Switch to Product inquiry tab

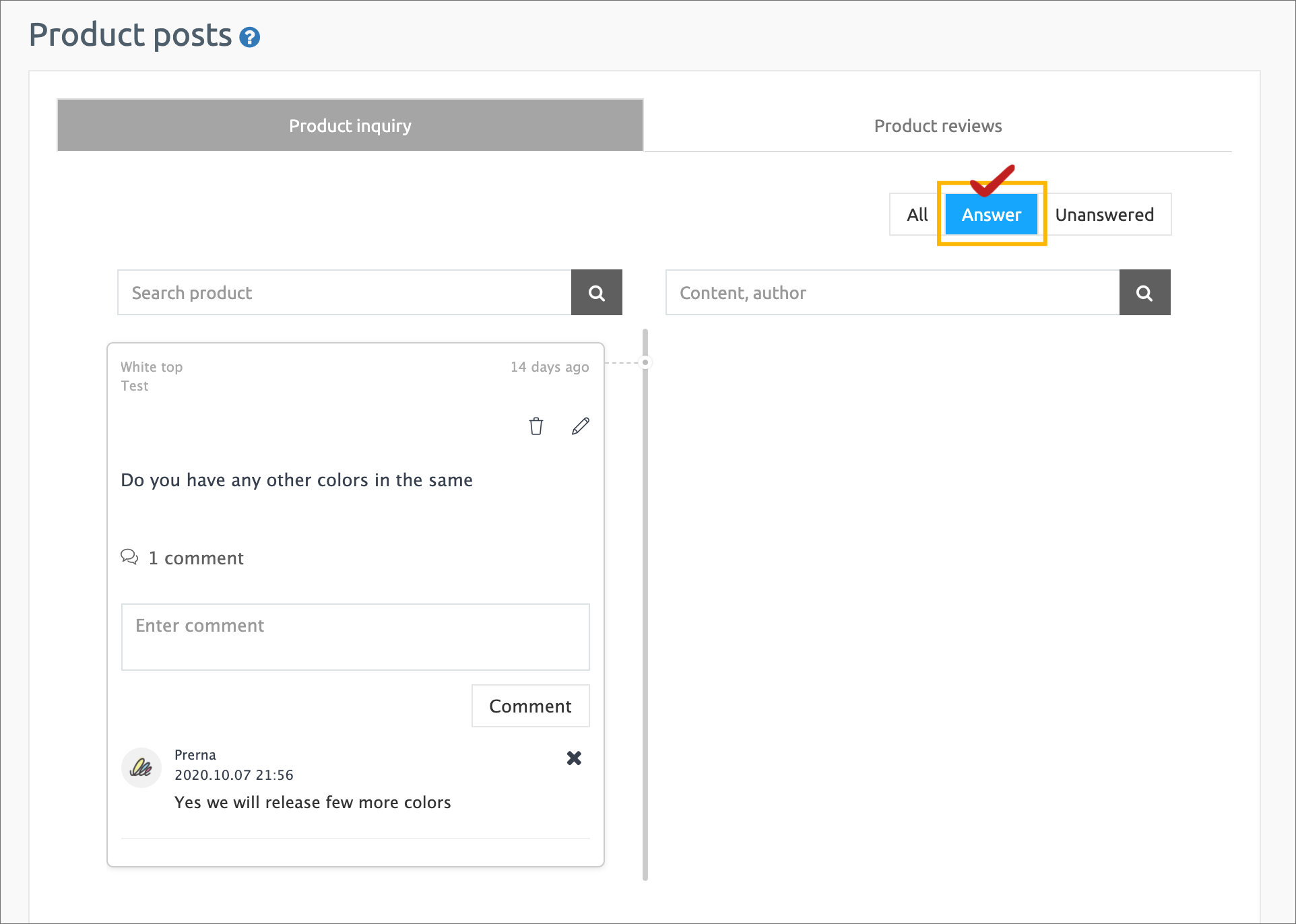(x=350, y=126)
